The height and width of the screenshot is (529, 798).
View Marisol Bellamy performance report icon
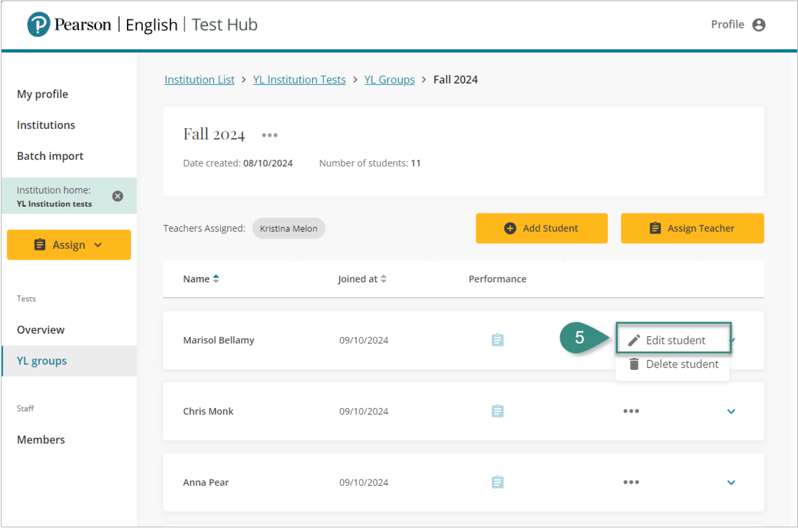click(497, 340)
